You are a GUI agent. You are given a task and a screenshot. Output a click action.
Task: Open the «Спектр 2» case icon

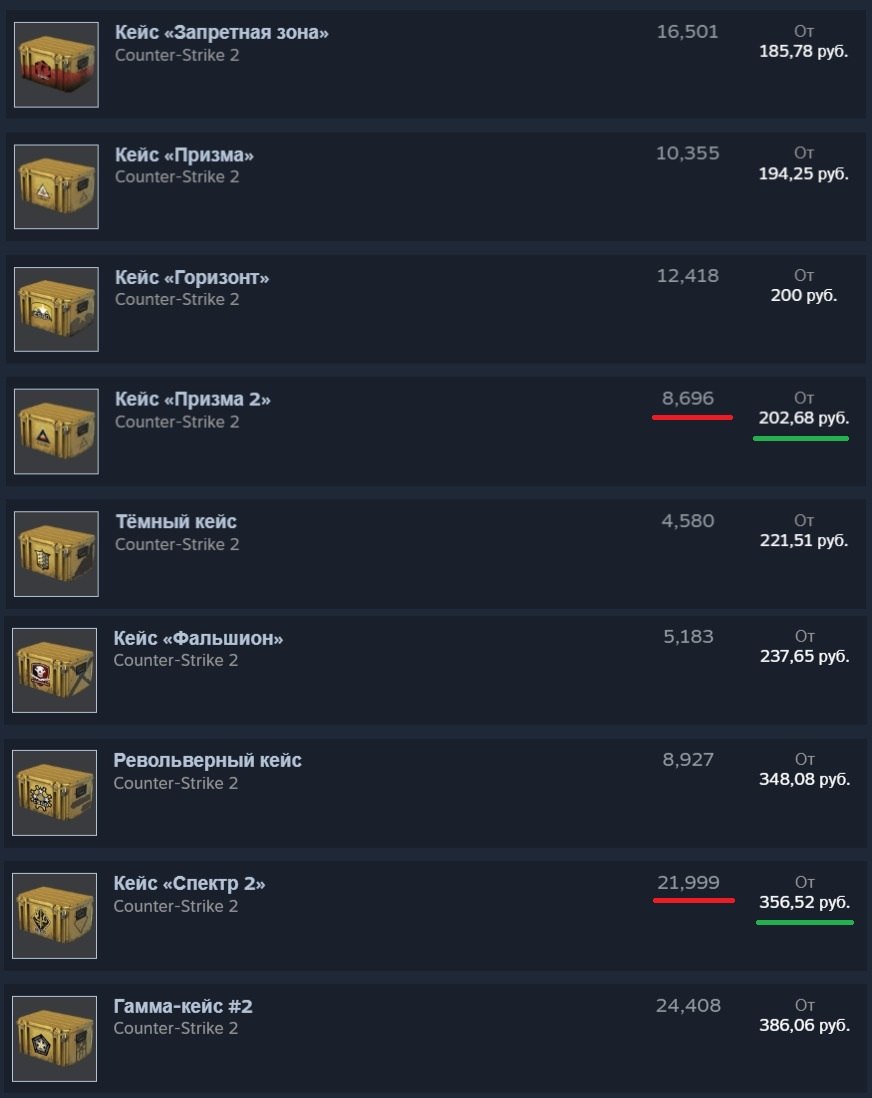point(55,915)
